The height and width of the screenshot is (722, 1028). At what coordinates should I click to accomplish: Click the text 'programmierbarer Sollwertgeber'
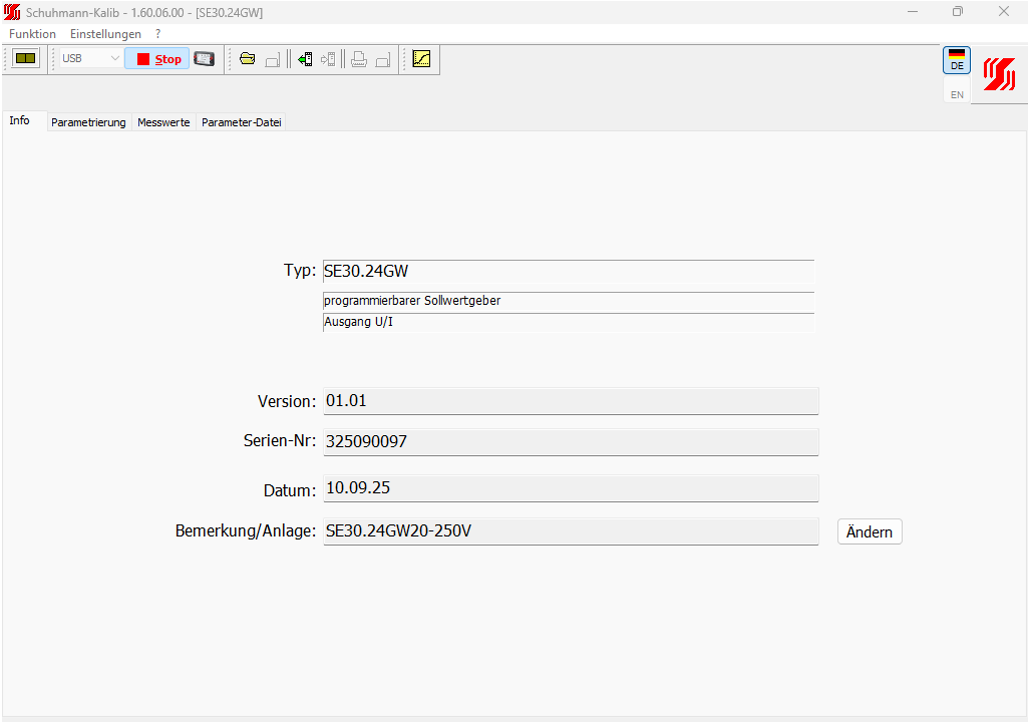click(x=412, y=301)
